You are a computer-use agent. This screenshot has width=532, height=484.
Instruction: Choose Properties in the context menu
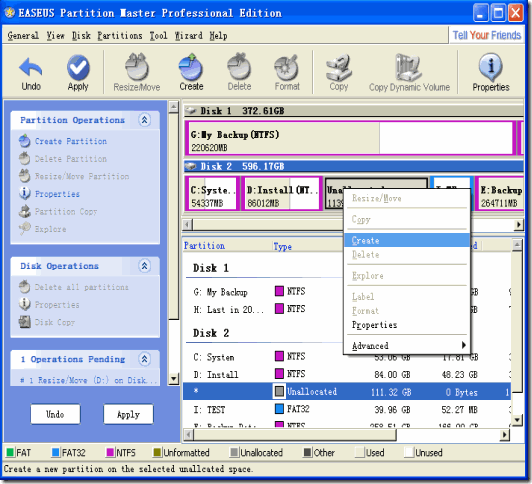click(406, 325)
